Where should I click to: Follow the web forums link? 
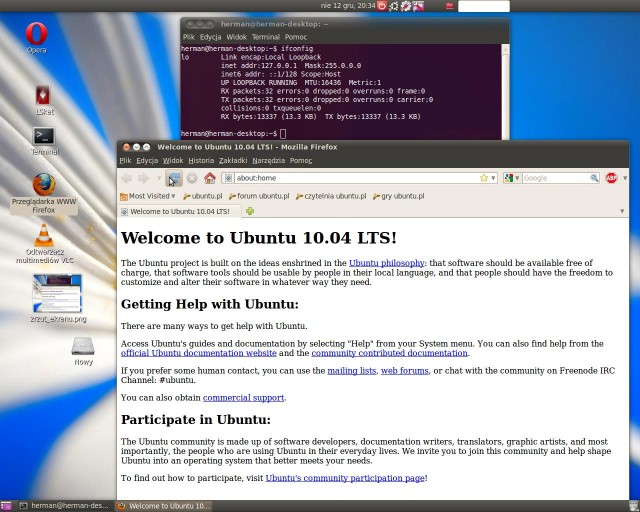click(404, 371)
